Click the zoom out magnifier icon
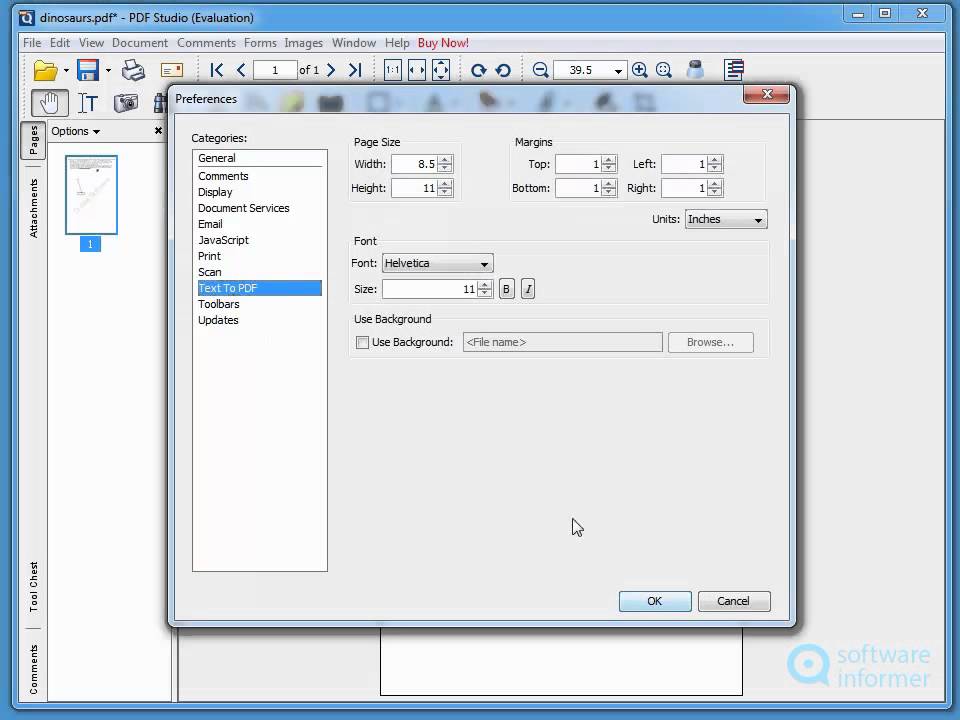This screenshot has height=720, width=960. click(540, 70)
